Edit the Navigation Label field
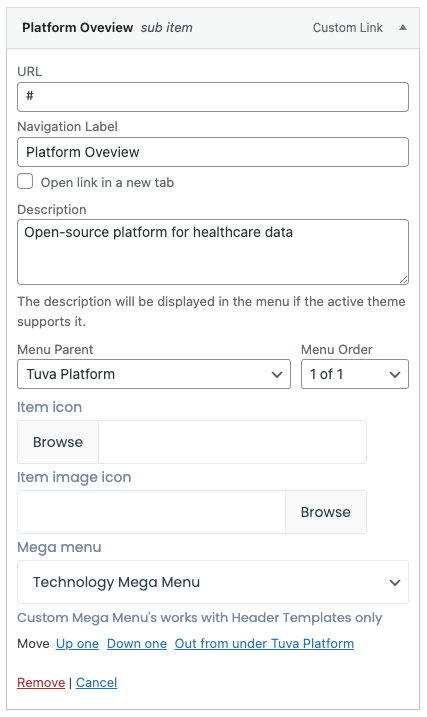This screenshot has width=427, height=717. tap(213, 152)
